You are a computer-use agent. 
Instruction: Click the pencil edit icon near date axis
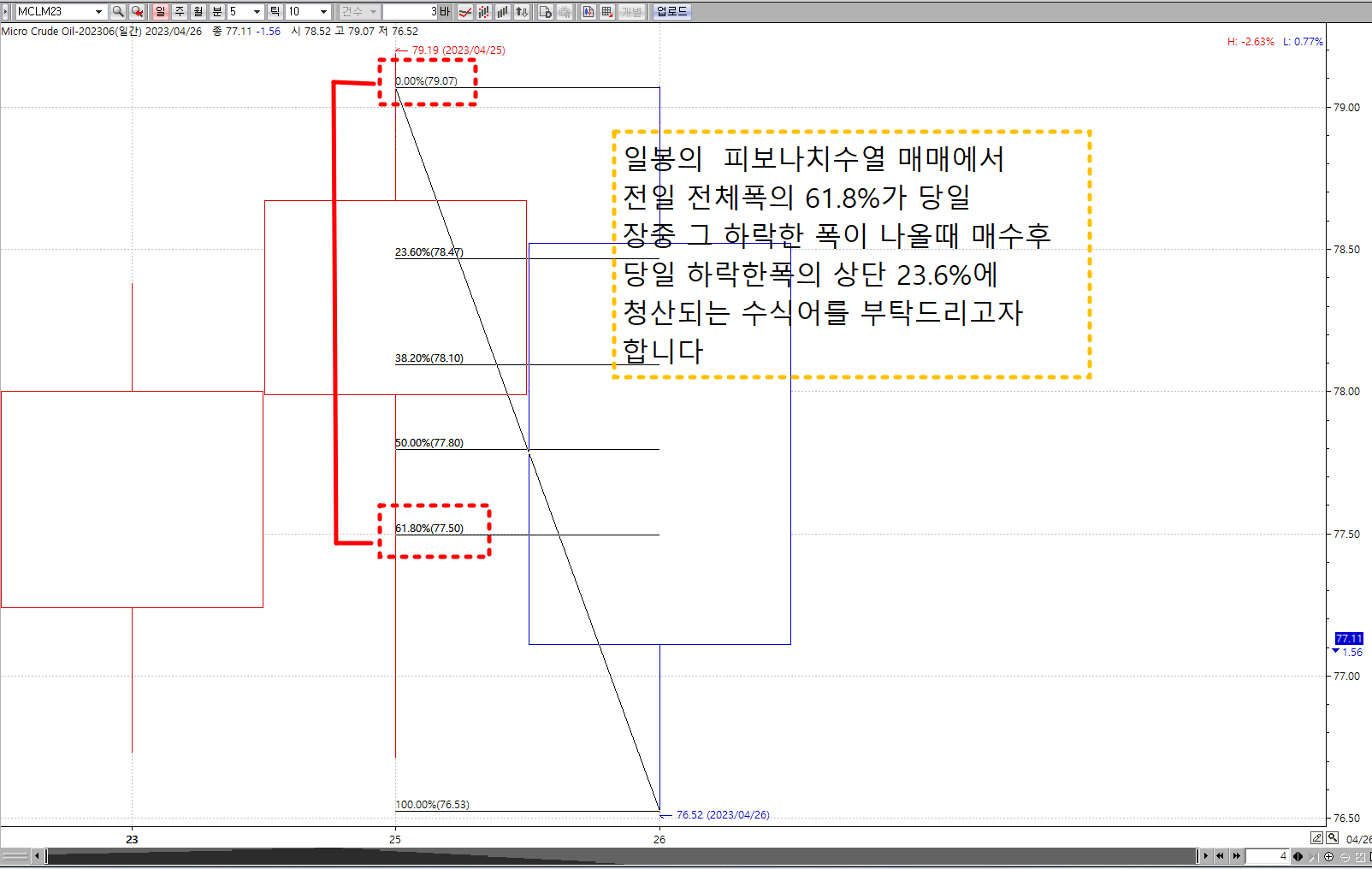point(1316,838)
